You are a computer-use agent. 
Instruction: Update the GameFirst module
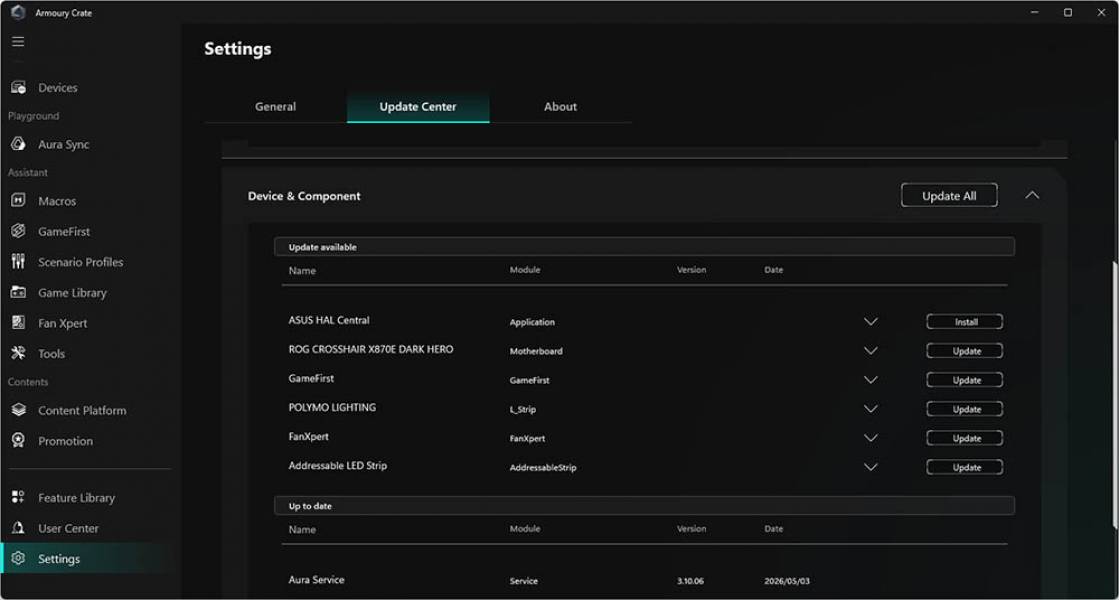point(965,380)
